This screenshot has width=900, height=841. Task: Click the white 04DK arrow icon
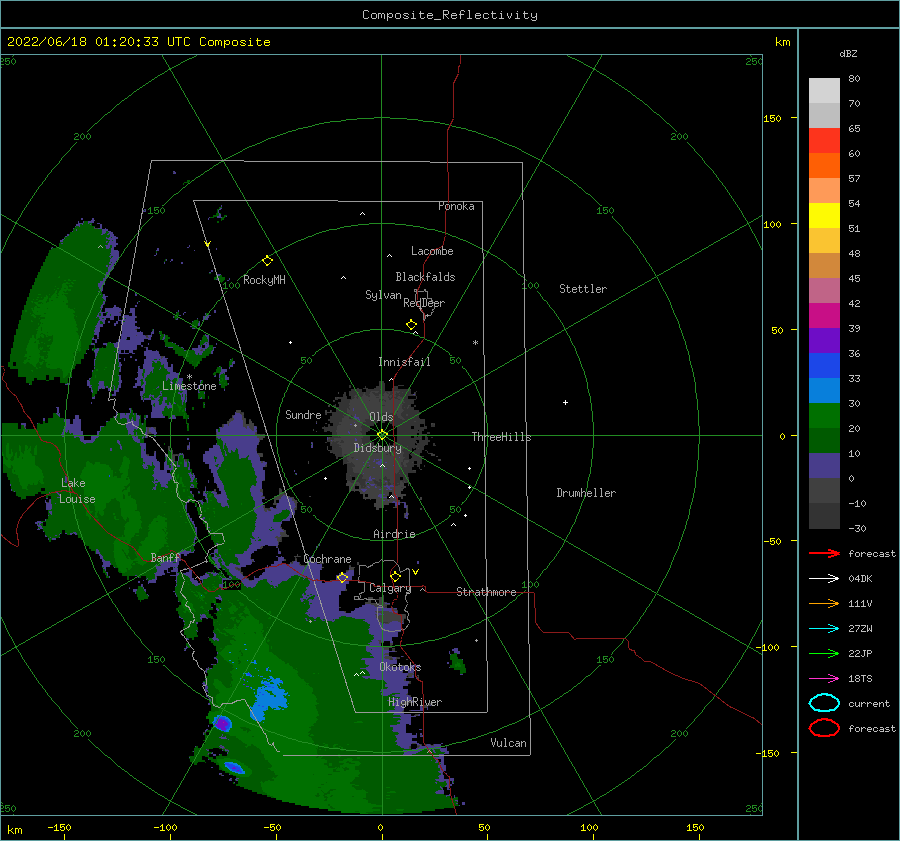[x=824, y=578]
